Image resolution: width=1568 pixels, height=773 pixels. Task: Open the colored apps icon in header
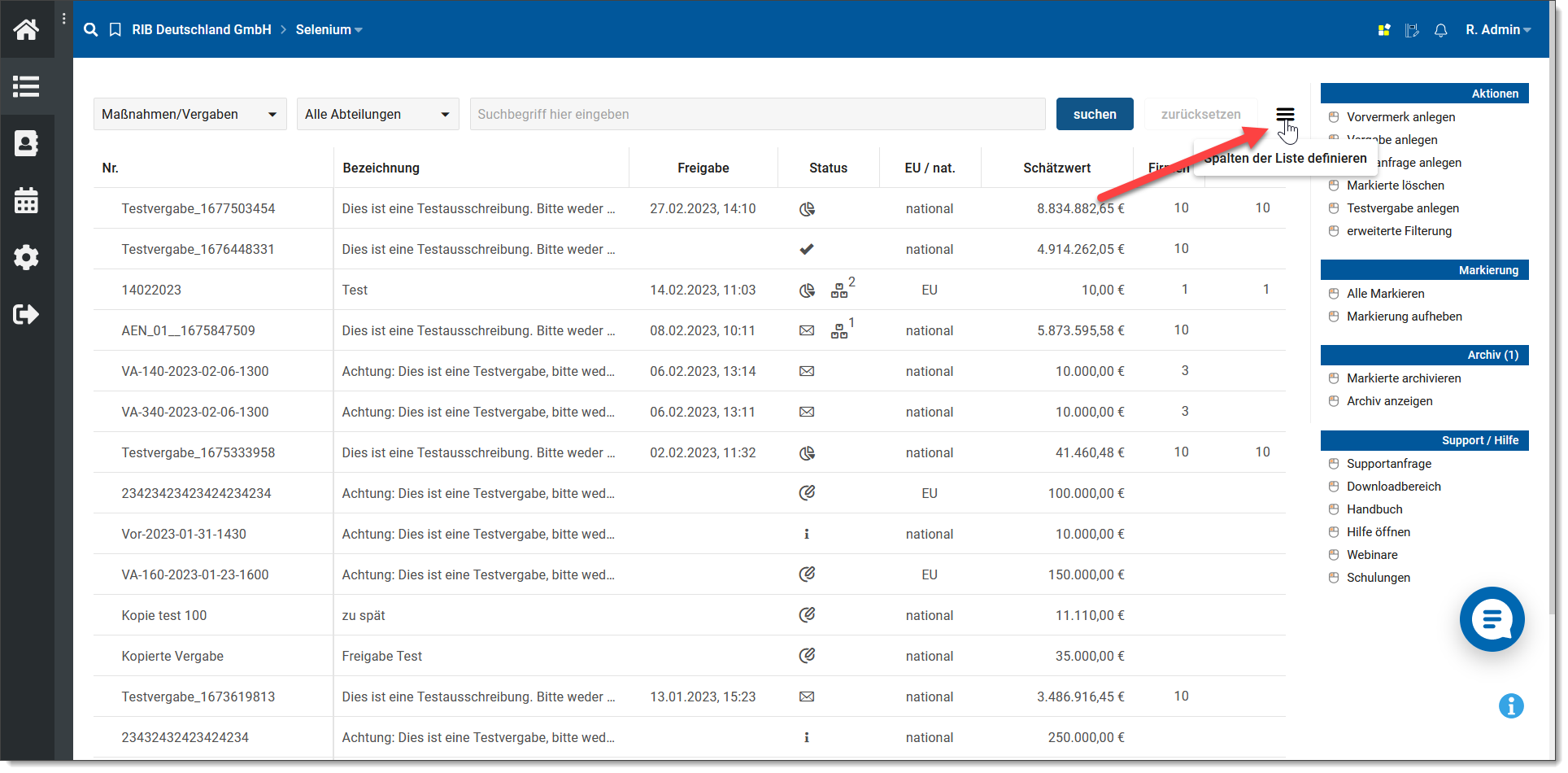click(1383, 30)
